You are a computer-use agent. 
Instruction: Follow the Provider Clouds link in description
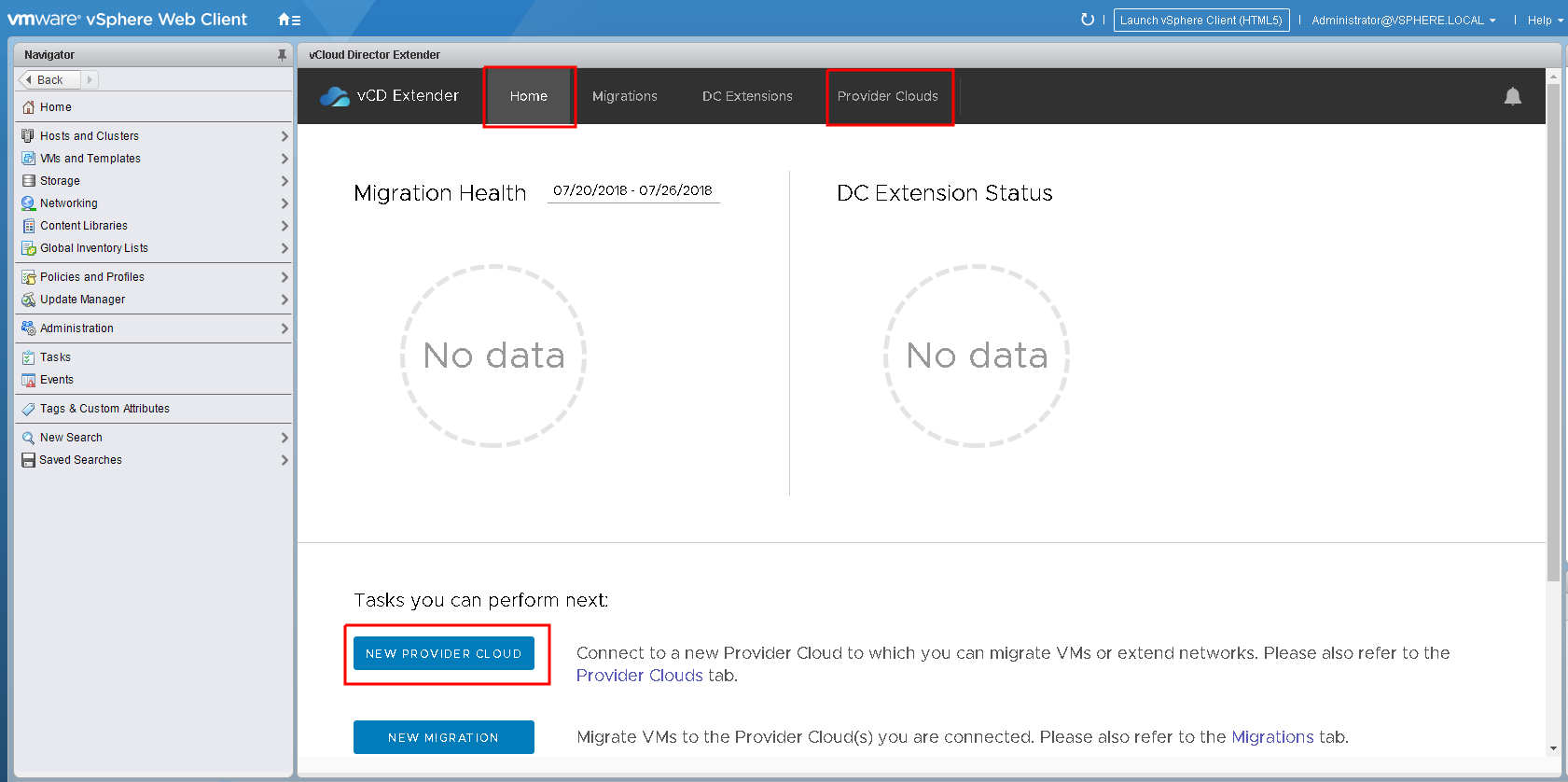tap(640, 676)
